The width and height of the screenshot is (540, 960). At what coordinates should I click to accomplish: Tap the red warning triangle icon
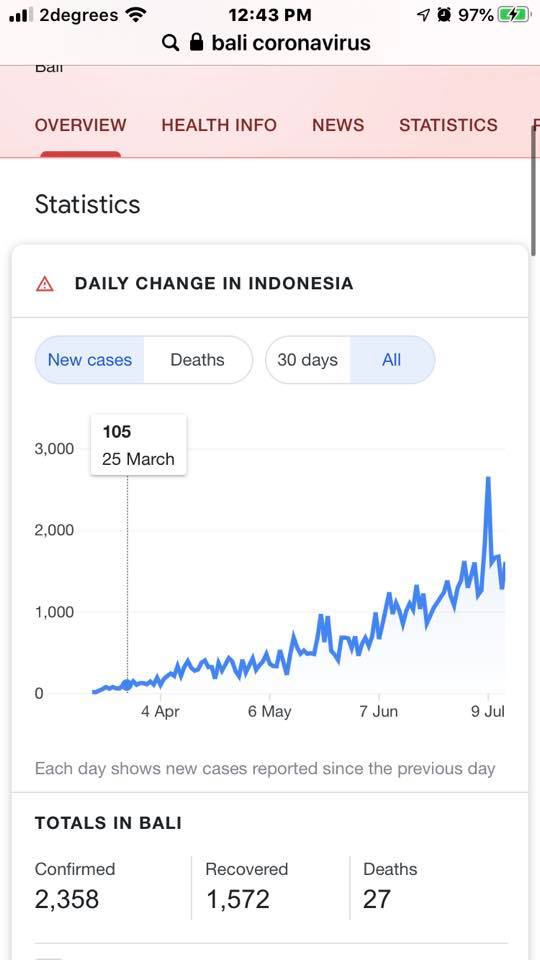coord(45,284)
